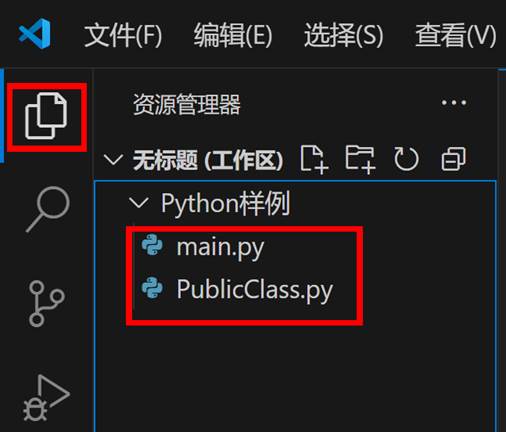
Task: Refresh the explorer file list
Action: pyautogui.click(x=406, y=159)
